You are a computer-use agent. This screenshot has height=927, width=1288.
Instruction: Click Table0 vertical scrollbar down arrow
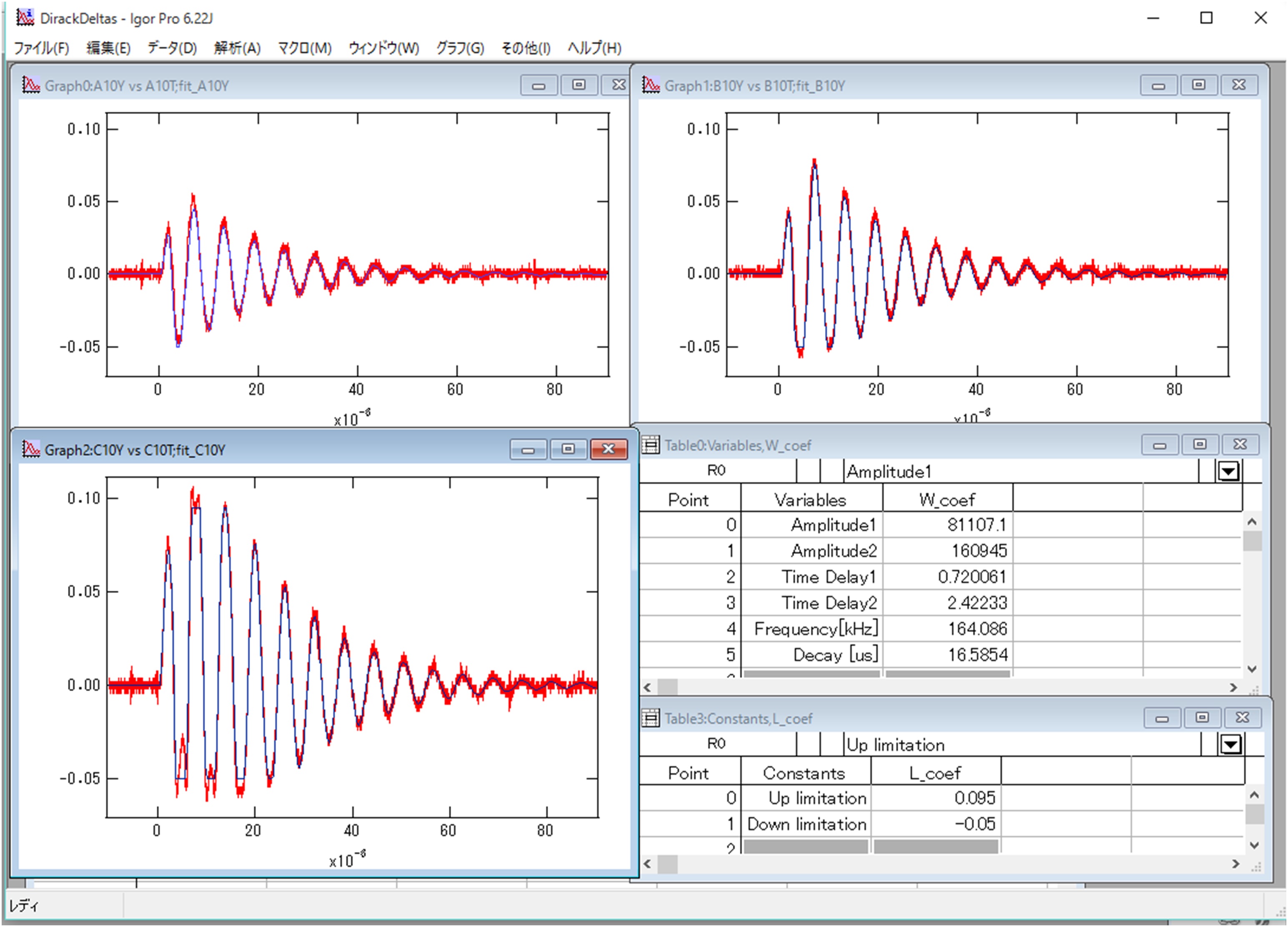click(1252, 669)
